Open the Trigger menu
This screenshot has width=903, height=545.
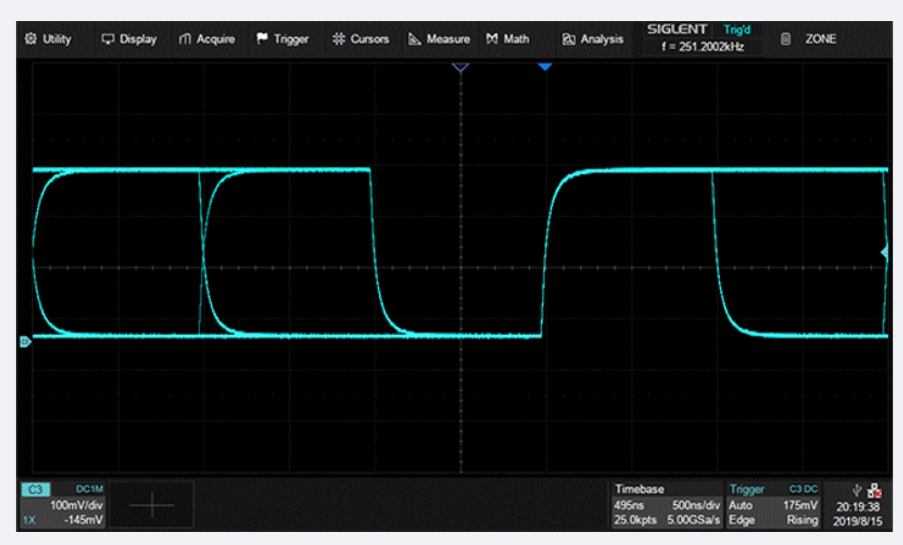(x=283, y=39)
